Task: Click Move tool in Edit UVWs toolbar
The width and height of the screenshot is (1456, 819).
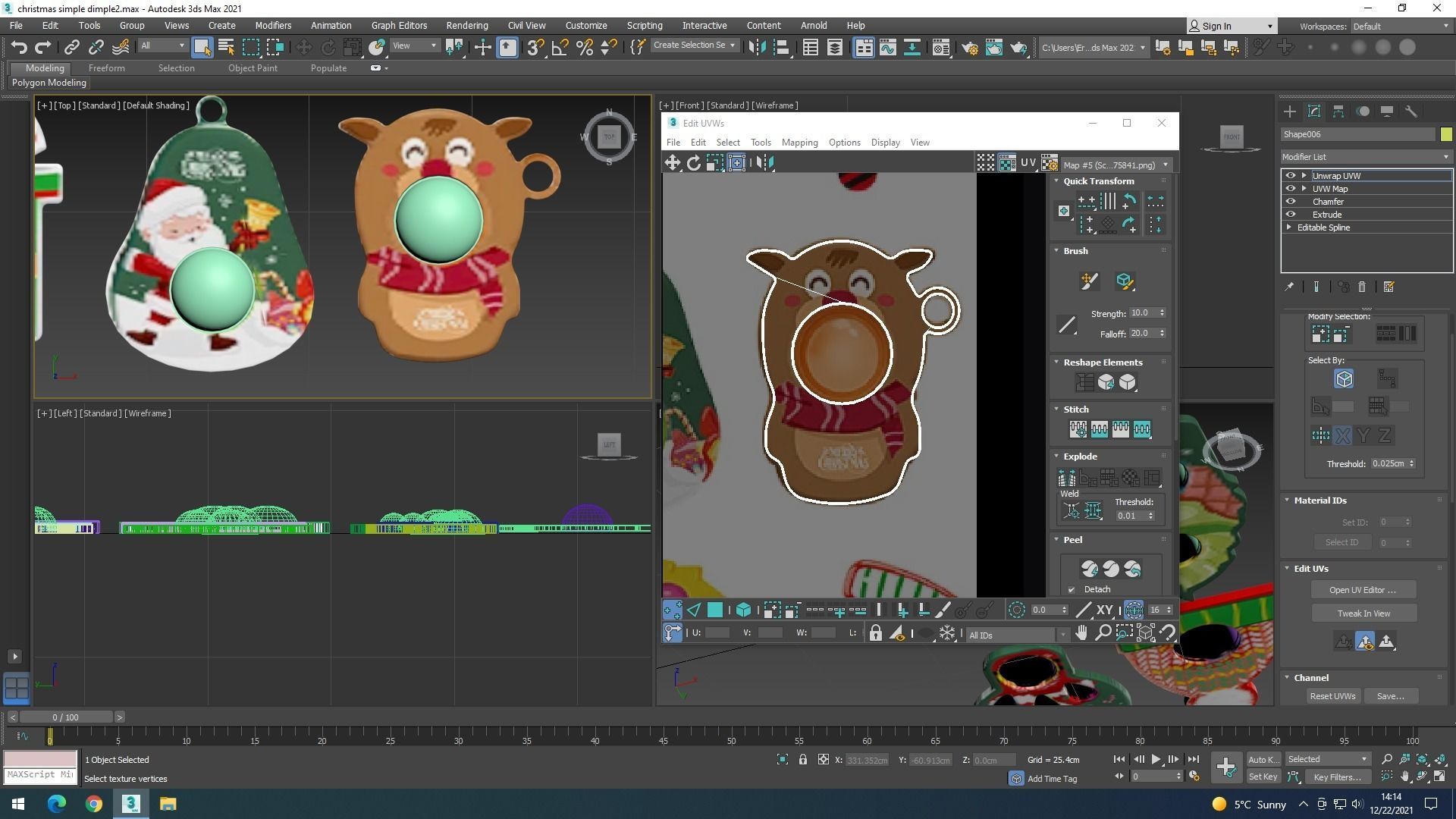Action: tap(673, 162)
